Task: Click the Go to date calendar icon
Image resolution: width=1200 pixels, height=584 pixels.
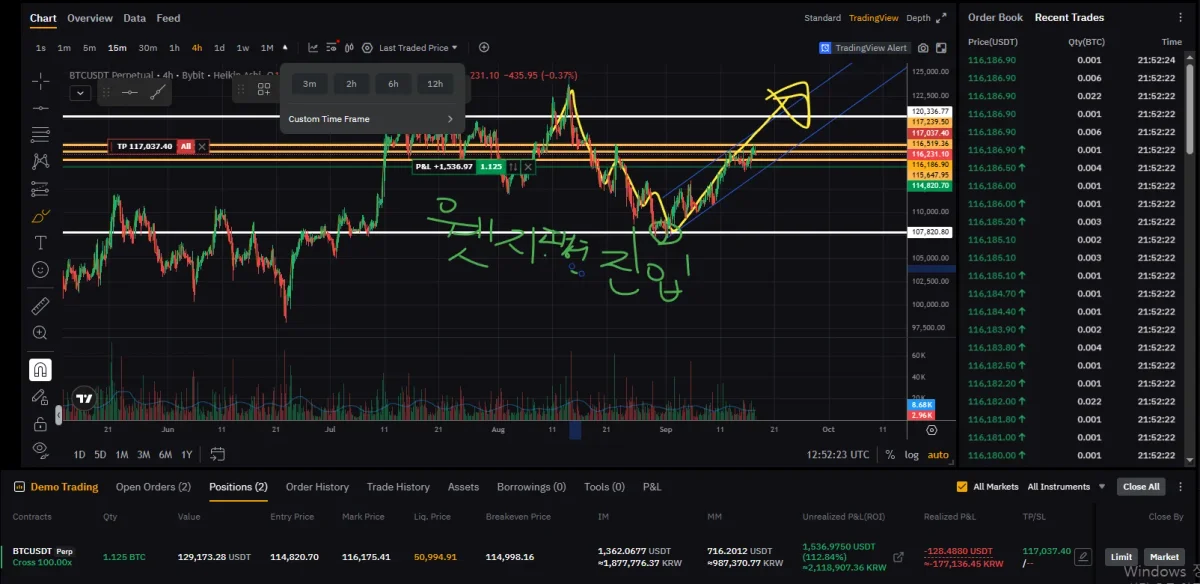Action: (218, 454)
